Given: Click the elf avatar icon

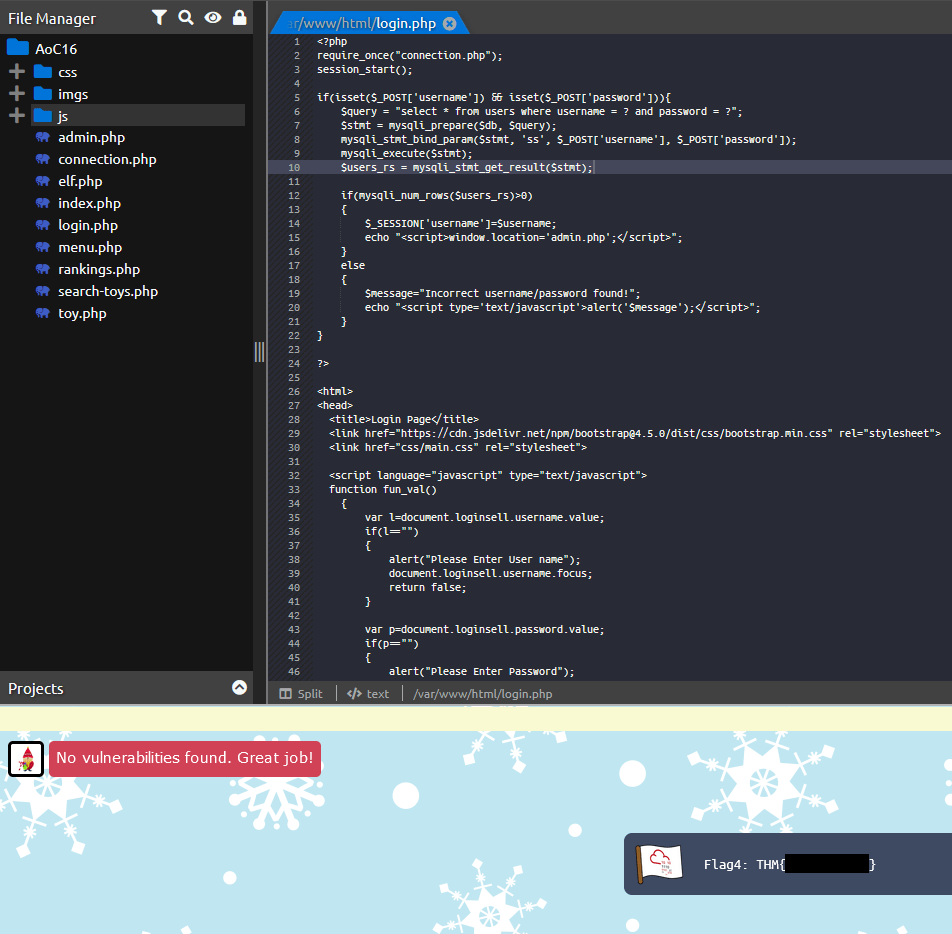Looking at the screenshot, I should (26, 759).
